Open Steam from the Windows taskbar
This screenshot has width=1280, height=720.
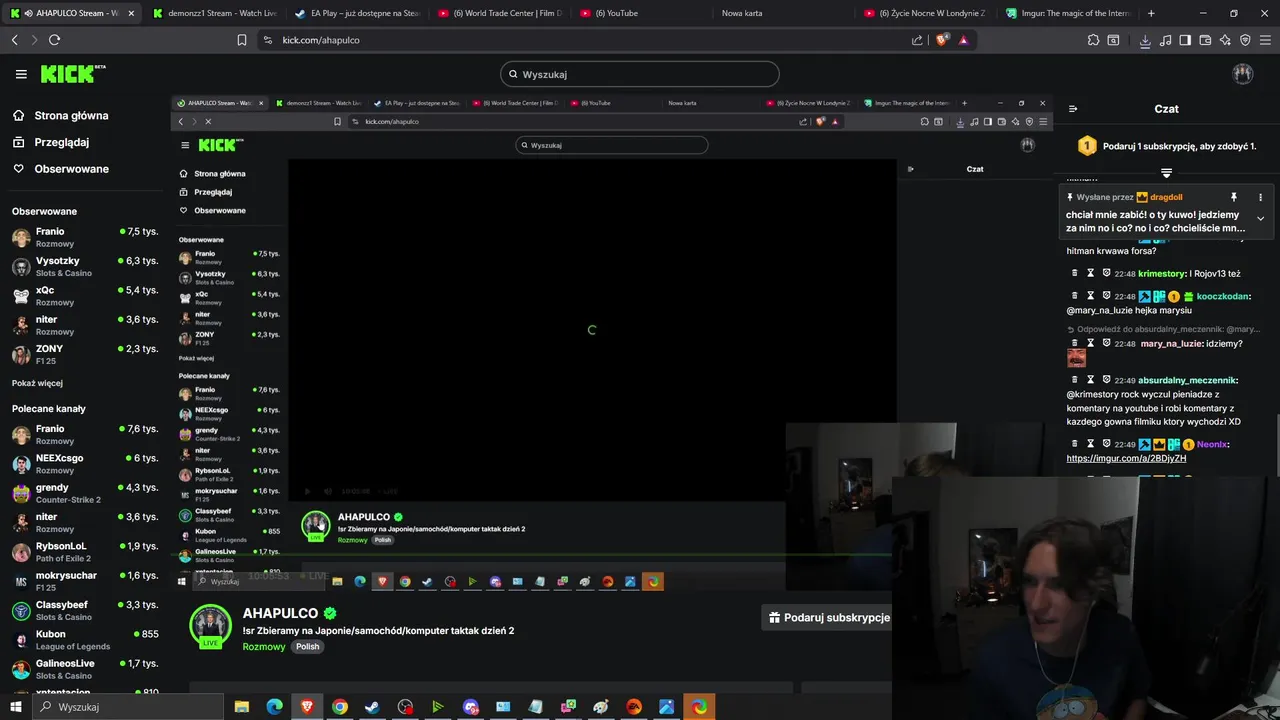pyautogui.click(x=372, y=707)
